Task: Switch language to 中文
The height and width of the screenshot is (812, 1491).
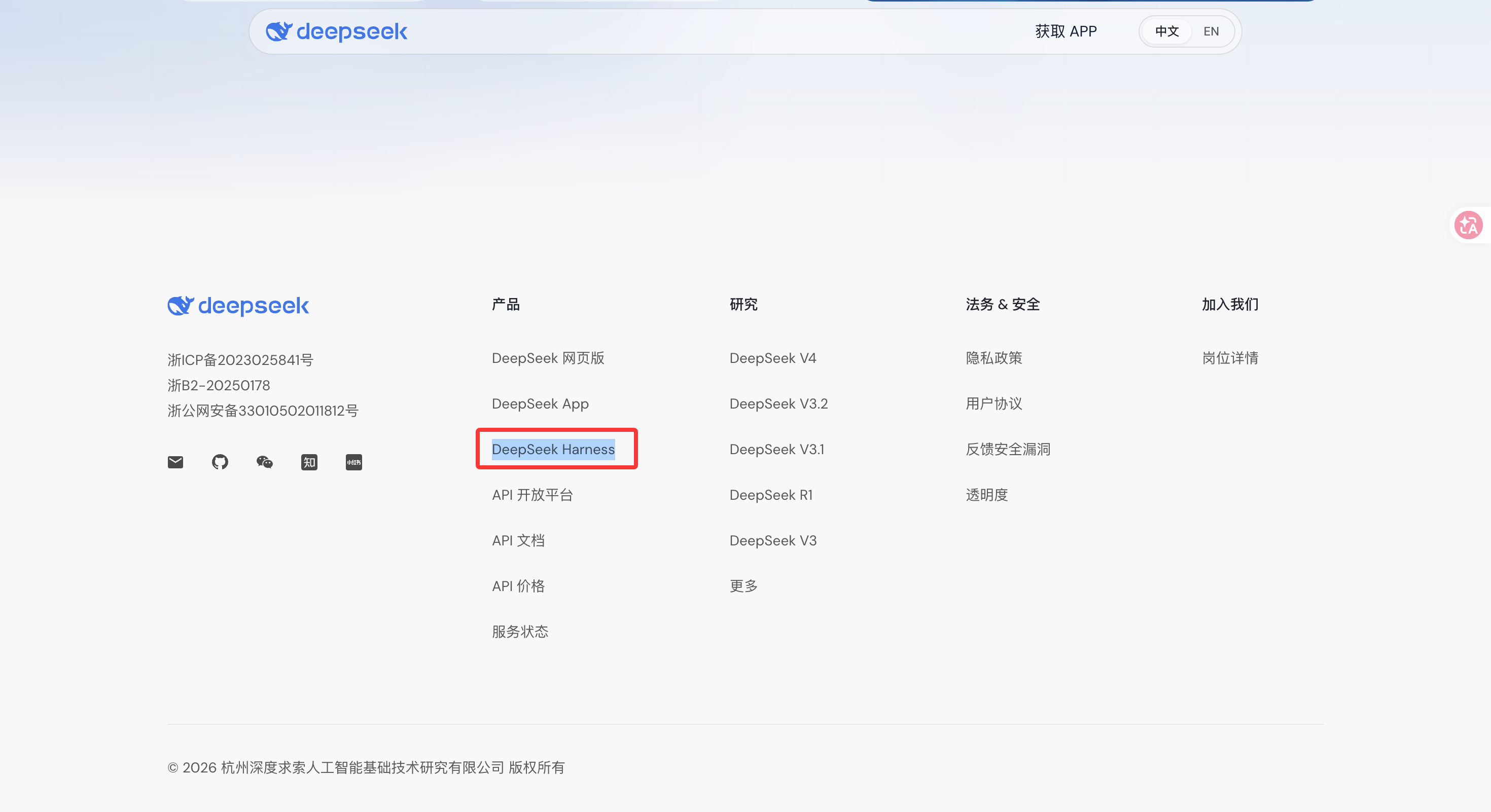Action: coord(1167,31)
